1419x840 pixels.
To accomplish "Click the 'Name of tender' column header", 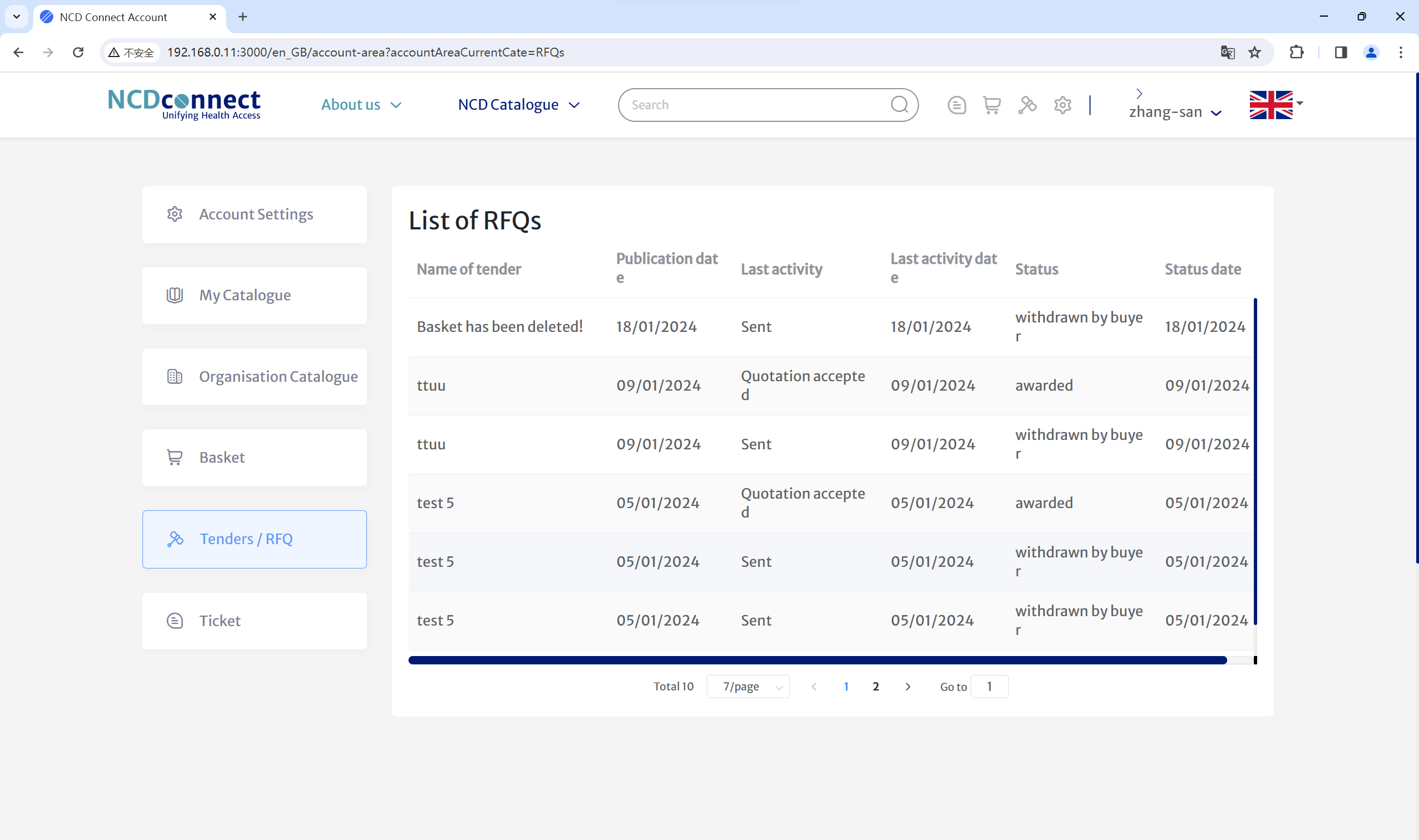I will point(468,269).
